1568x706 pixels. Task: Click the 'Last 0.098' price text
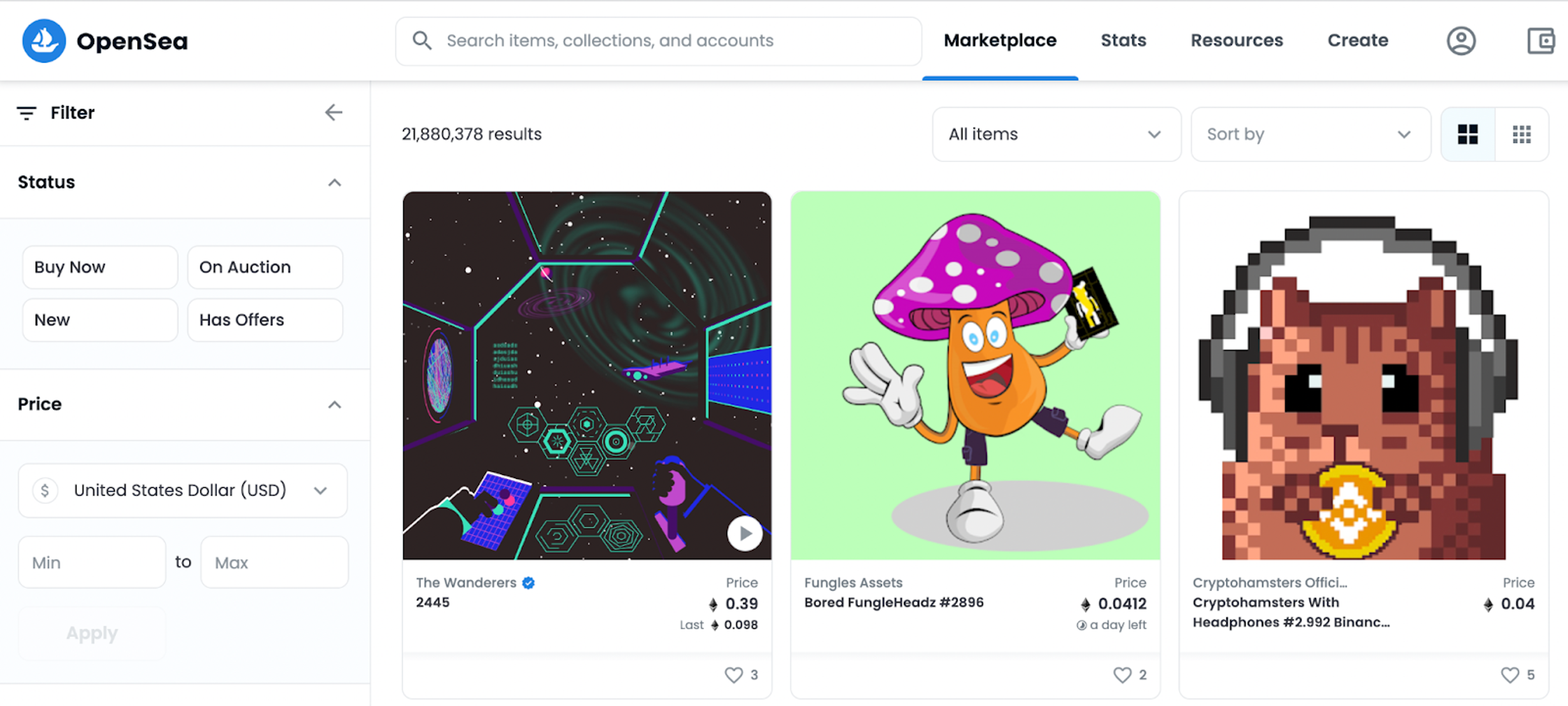click(718, 625)
